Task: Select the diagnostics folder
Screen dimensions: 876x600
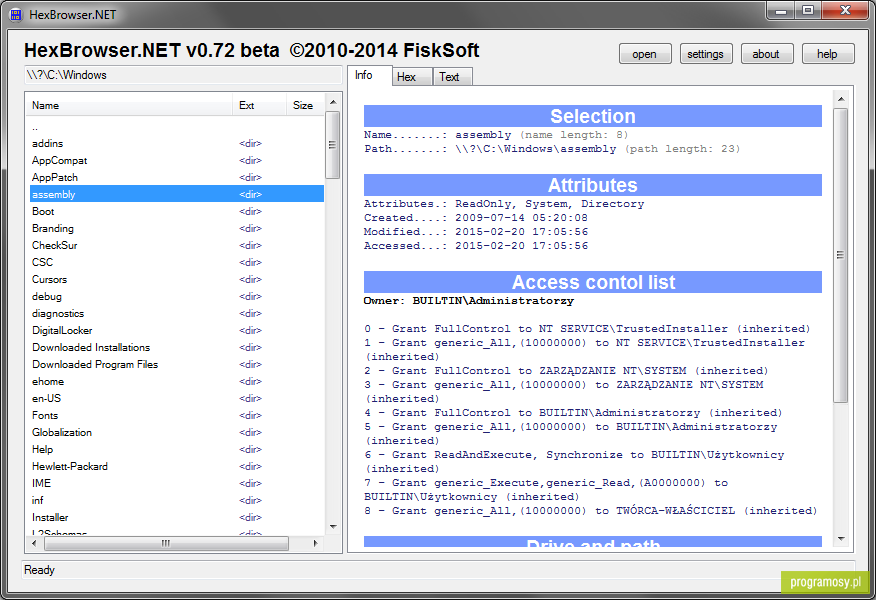Action: [x=177, y=313]
